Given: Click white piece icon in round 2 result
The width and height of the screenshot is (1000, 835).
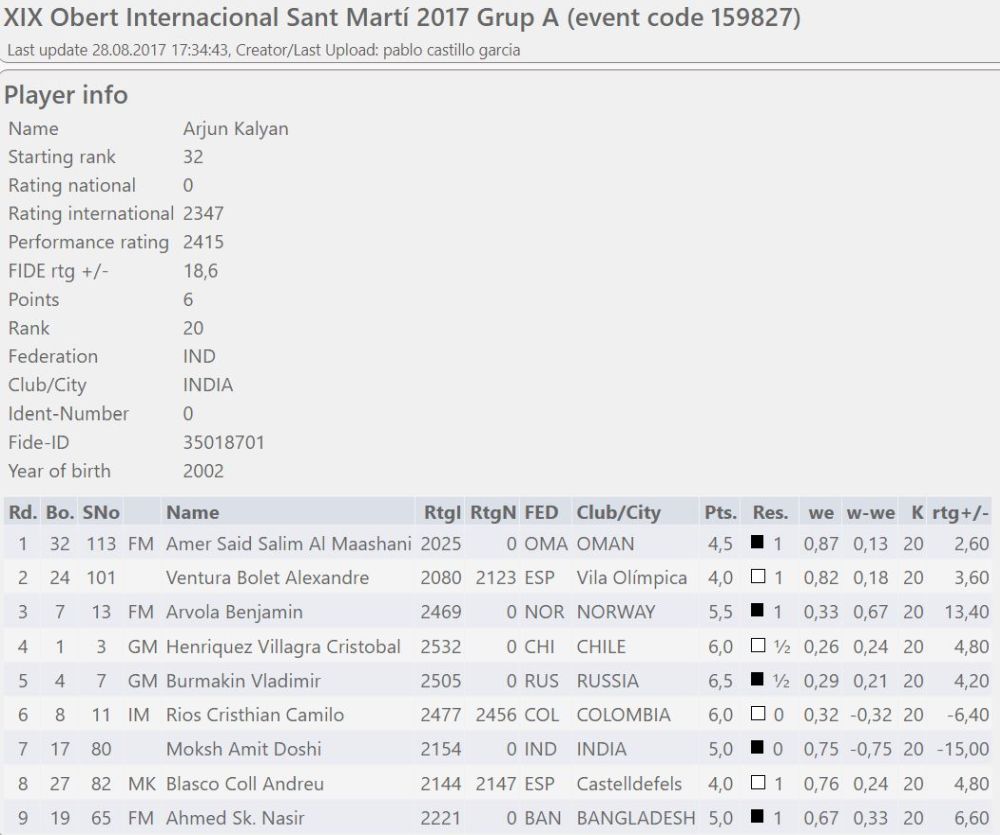Looking at the screenshot, I should tap(758, 578).
